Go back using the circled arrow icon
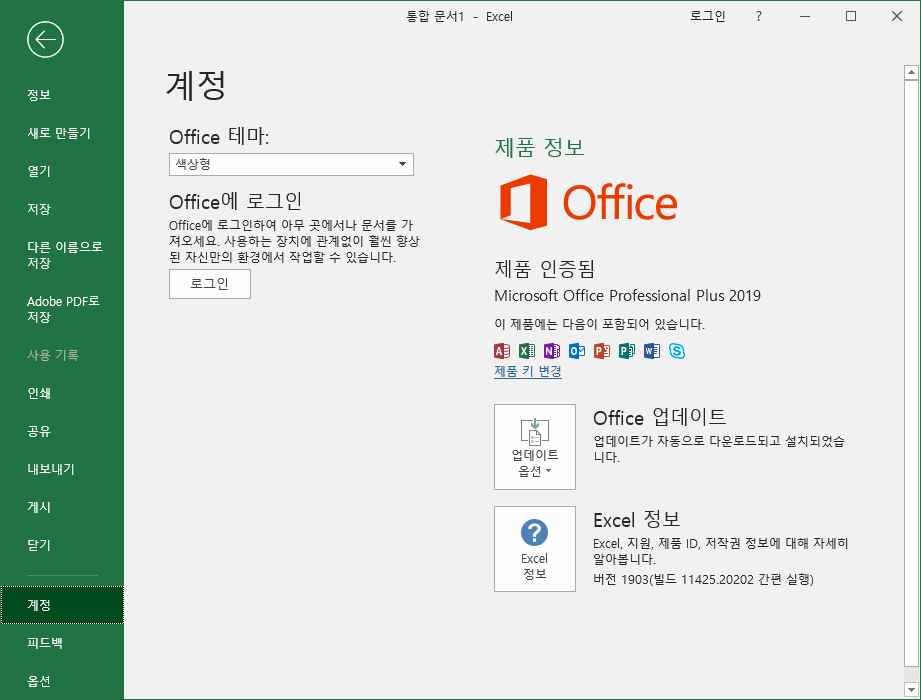The image size is (921, 700). (45, 40)
